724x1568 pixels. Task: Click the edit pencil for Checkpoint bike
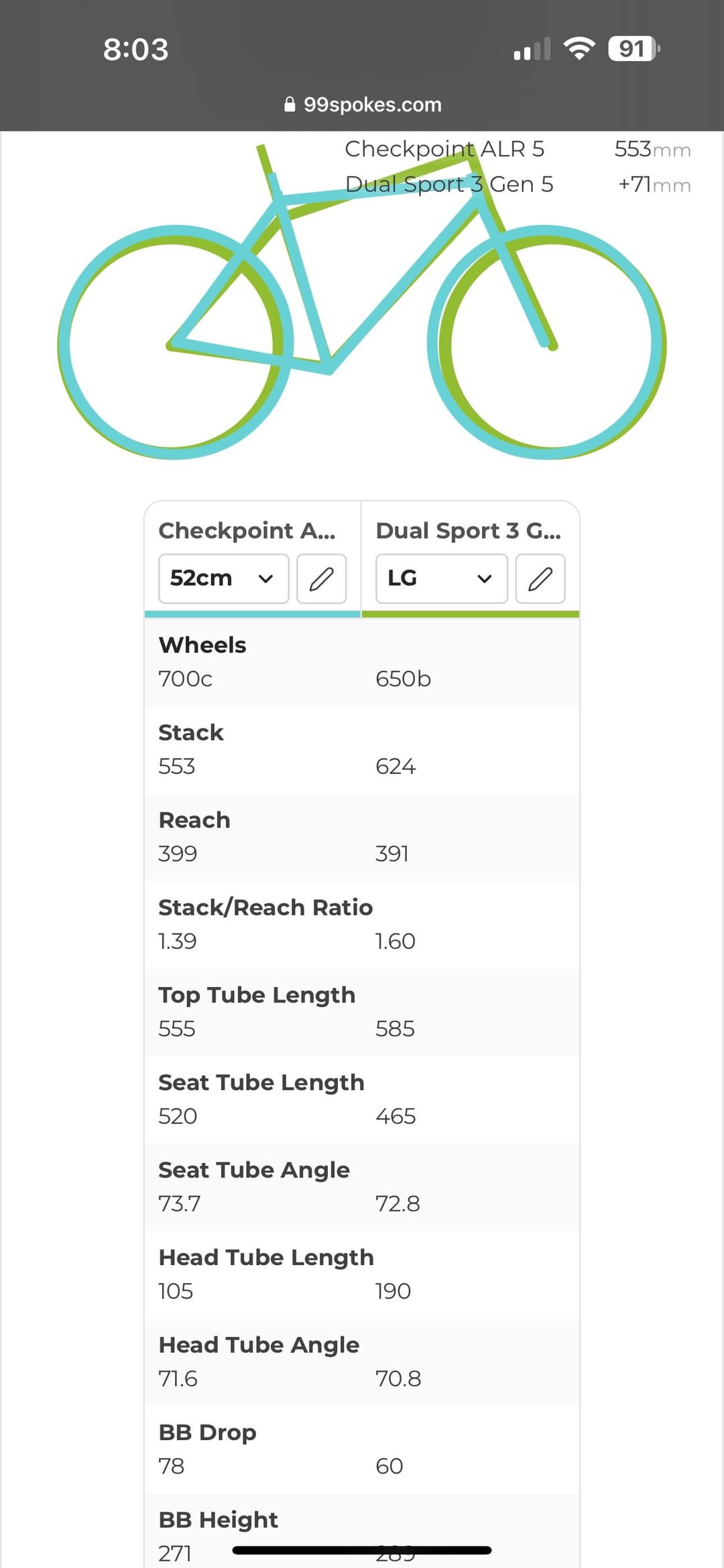pyautogui.click(x=321, y=578)
